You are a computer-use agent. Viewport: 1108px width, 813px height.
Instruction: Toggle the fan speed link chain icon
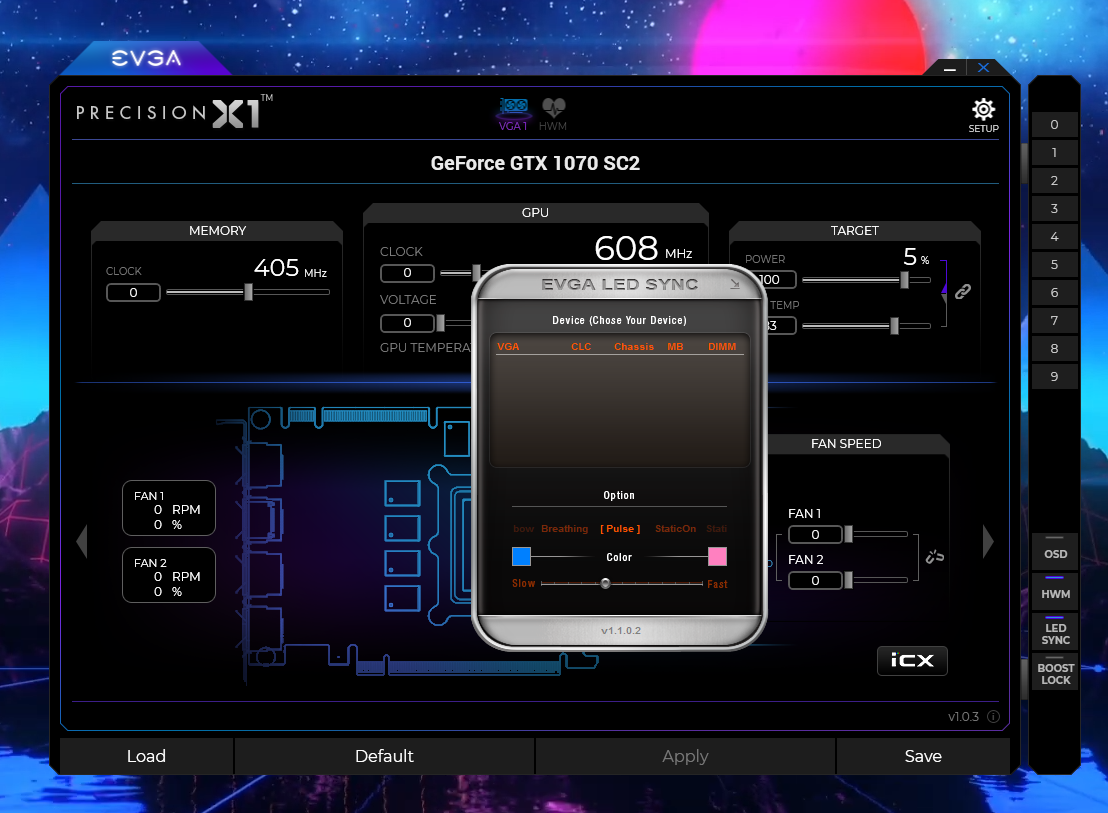935,557
